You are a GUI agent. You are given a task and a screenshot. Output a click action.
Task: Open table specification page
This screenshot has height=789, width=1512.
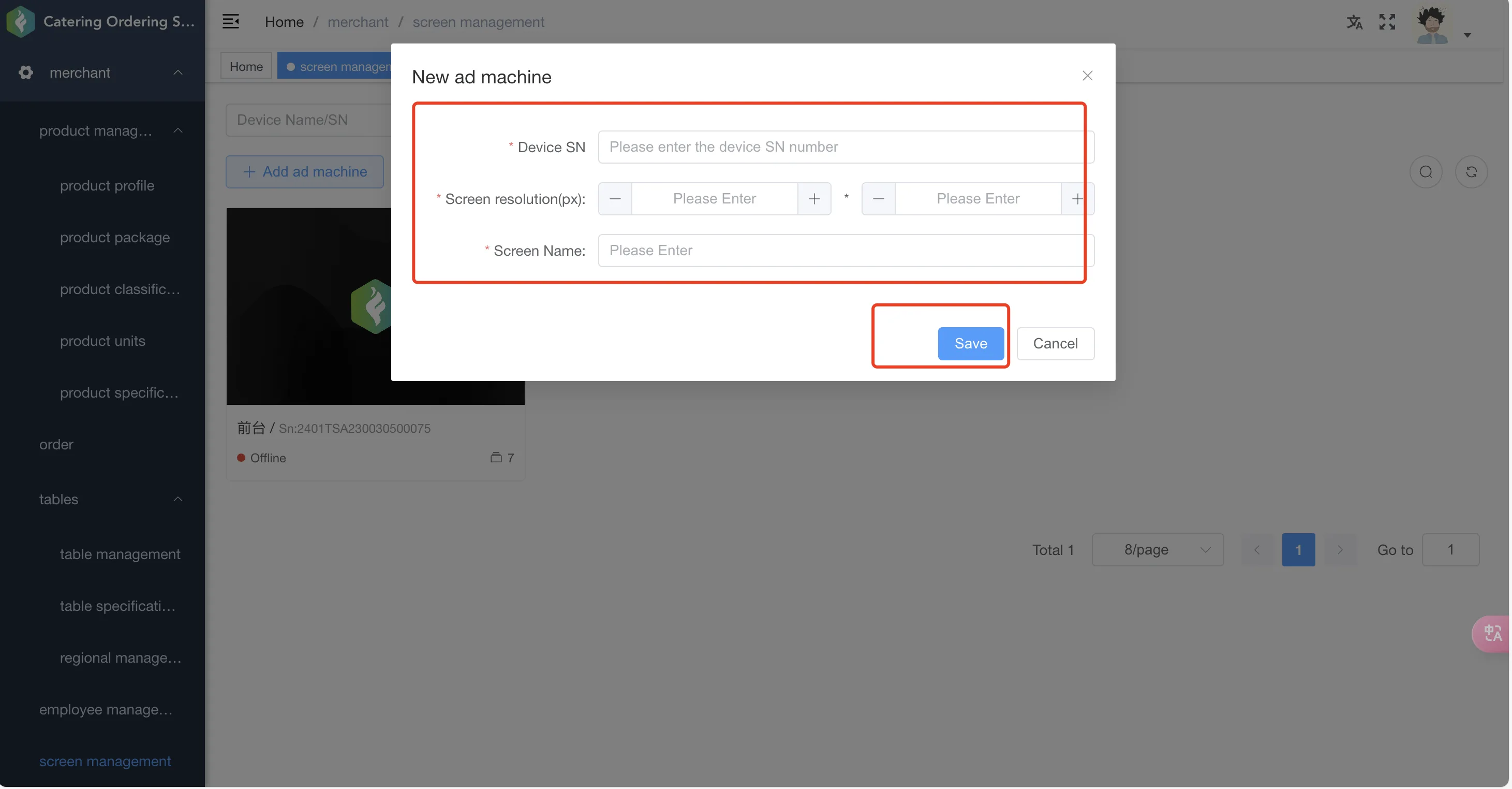pyautogui.click(x=117, y=606)
